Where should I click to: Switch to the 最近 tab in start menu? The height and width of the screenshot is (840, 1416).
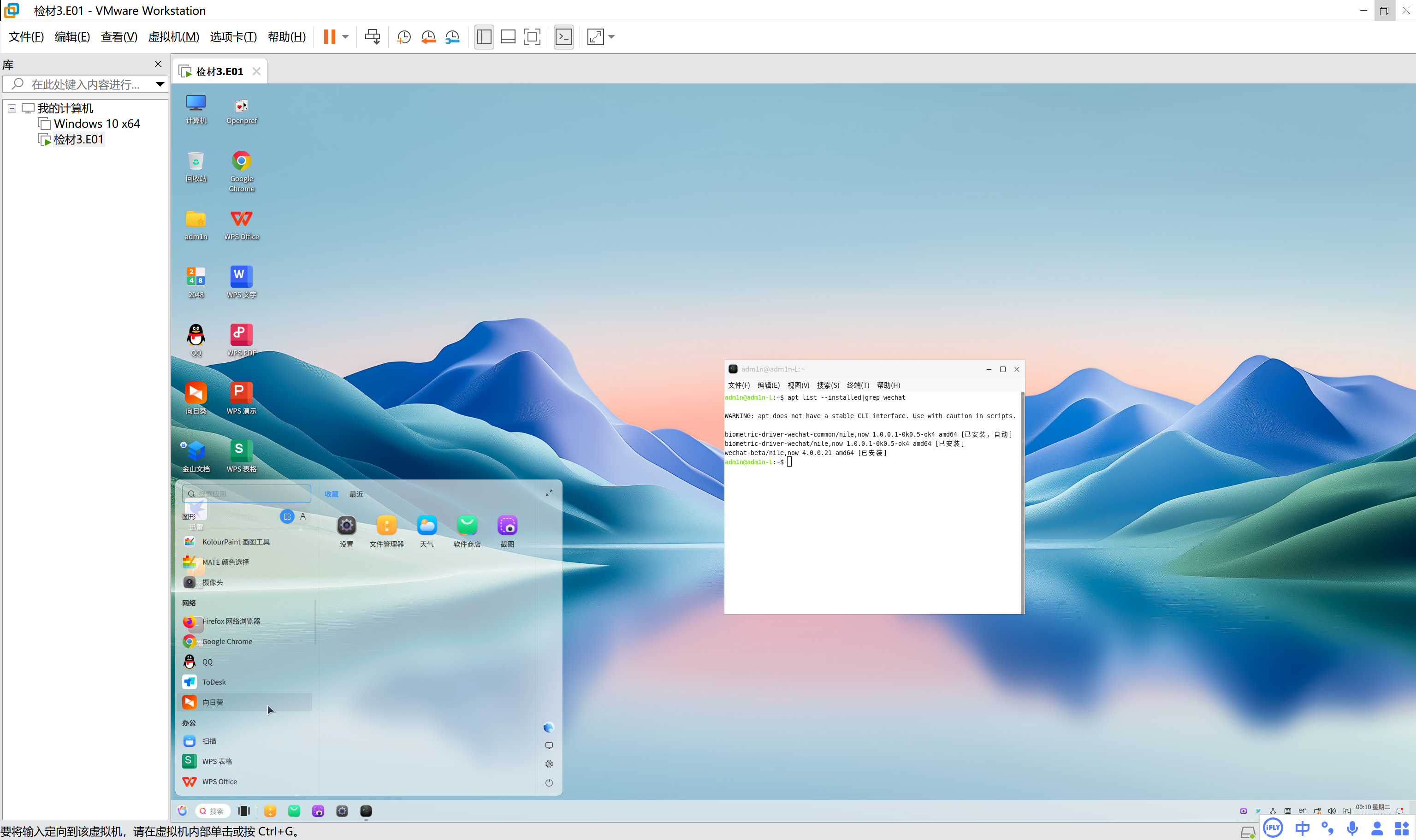pyautogui.click(x=356, y=494)
